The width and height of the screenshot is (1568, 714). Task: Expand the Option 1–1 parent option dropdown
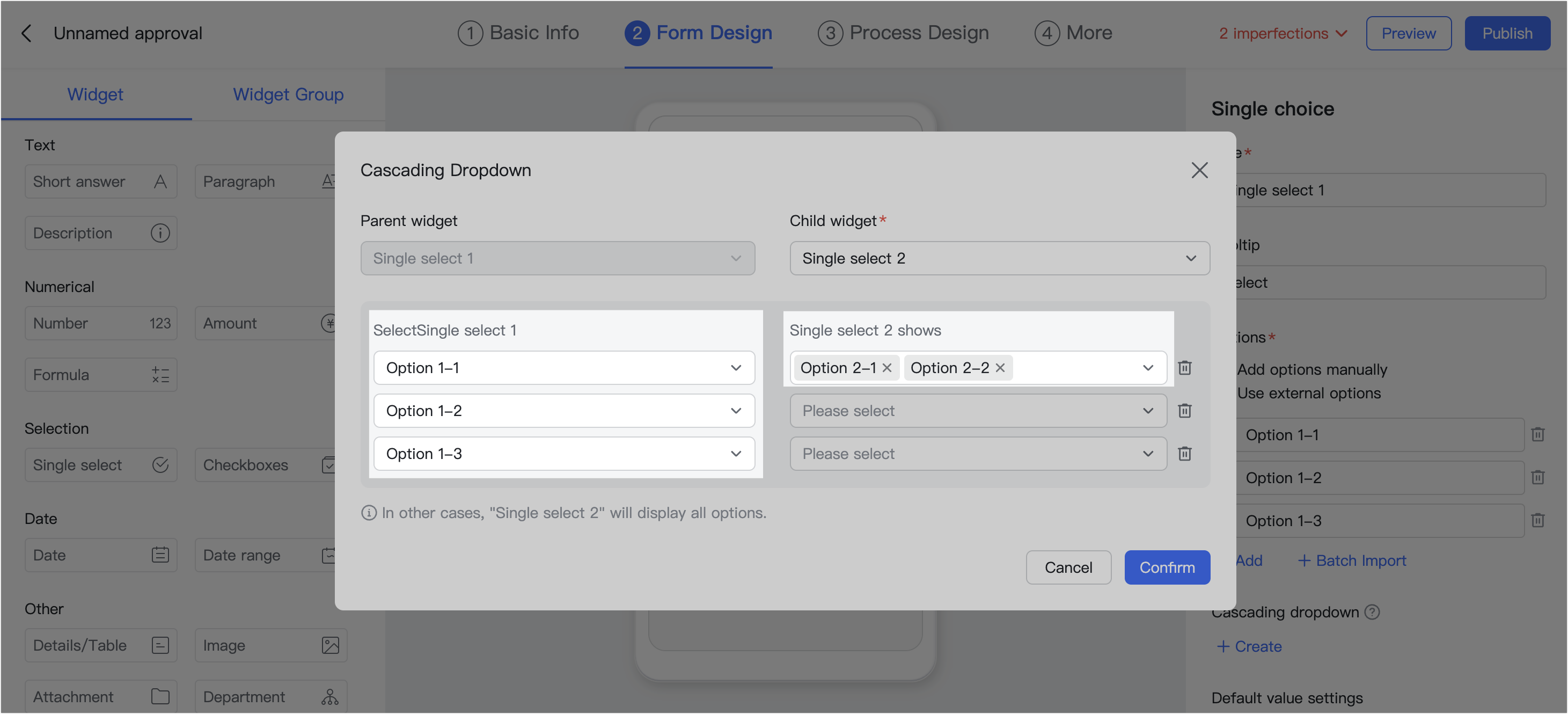coord(563,368)
